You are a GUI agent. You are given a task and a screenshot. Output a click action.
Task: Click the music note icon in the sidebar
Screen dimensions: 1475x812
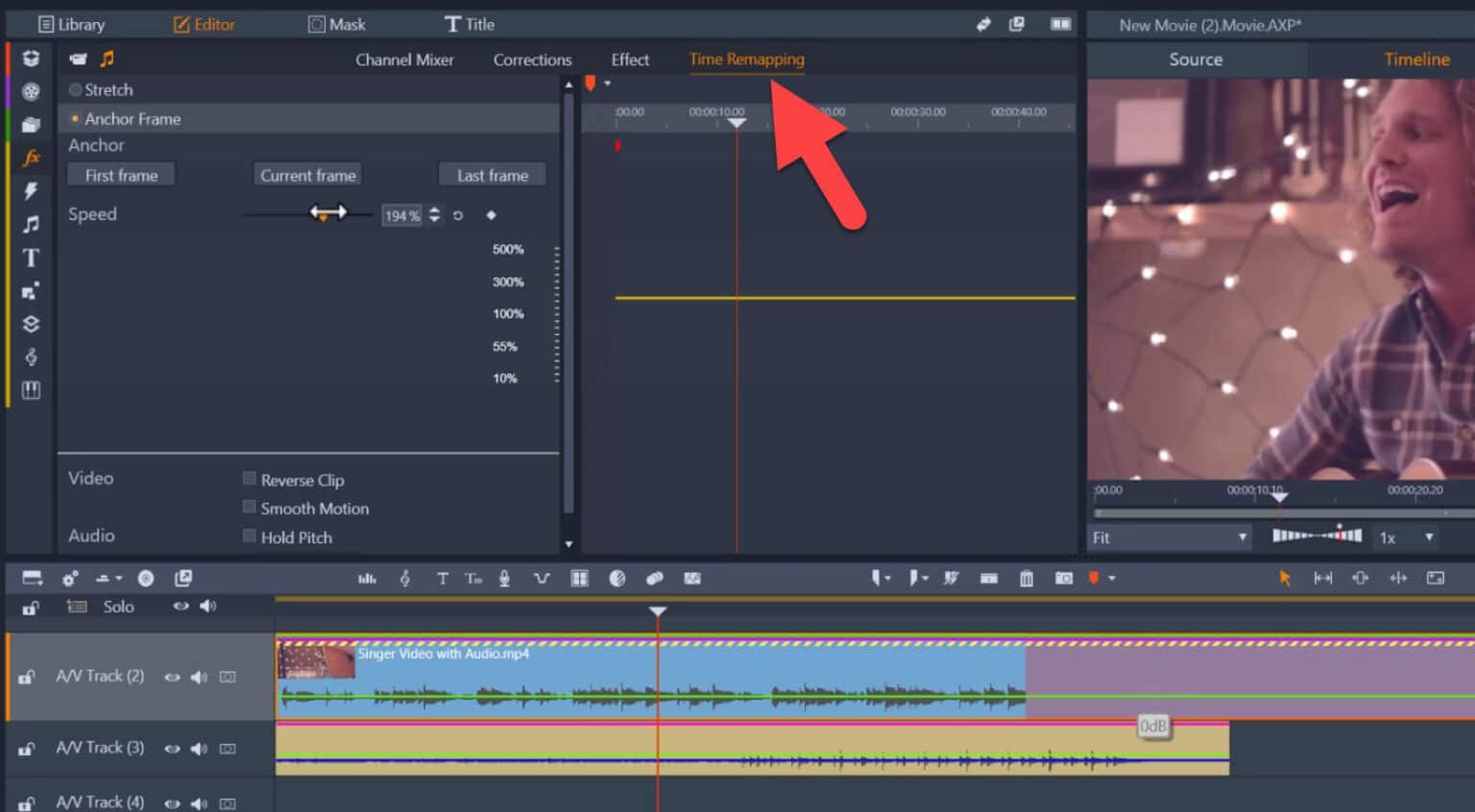click(x=30, y=224)
